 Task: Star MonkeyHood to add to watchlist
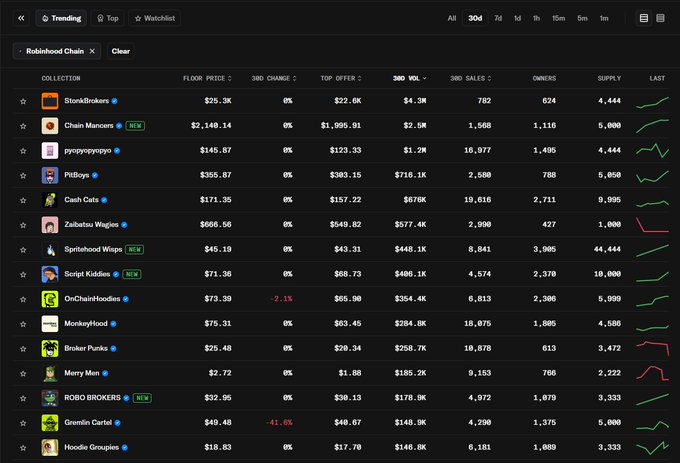tap(23, 324)
